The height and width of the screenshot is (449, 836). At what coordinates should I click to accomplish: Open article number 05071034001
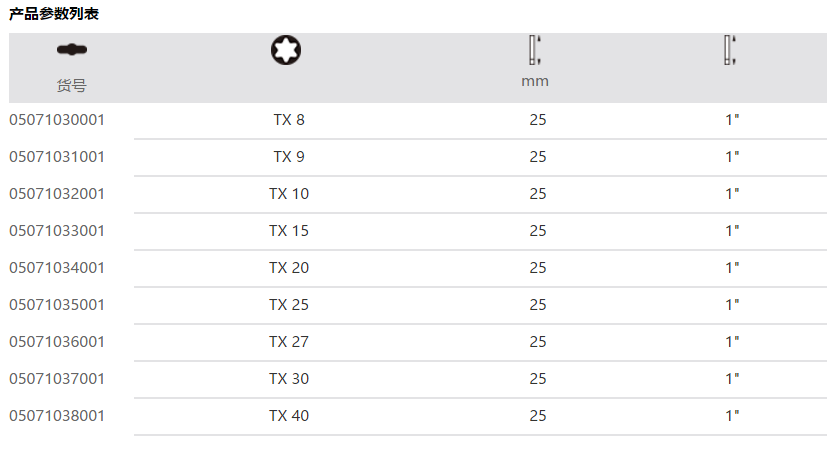[57, 268]
